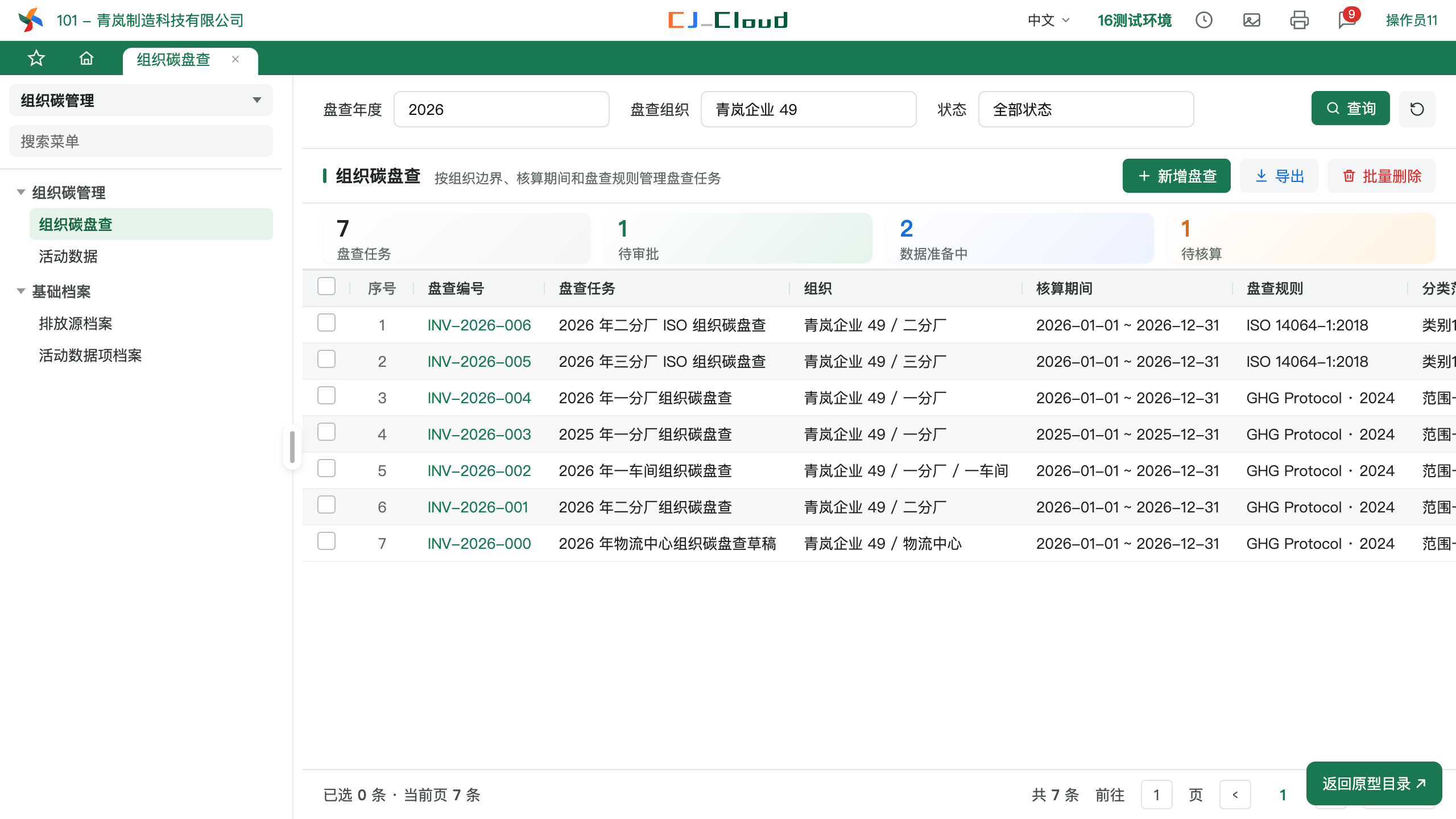Click the company pinwheel logo
1456x819 pixels.
click(31, 20)
